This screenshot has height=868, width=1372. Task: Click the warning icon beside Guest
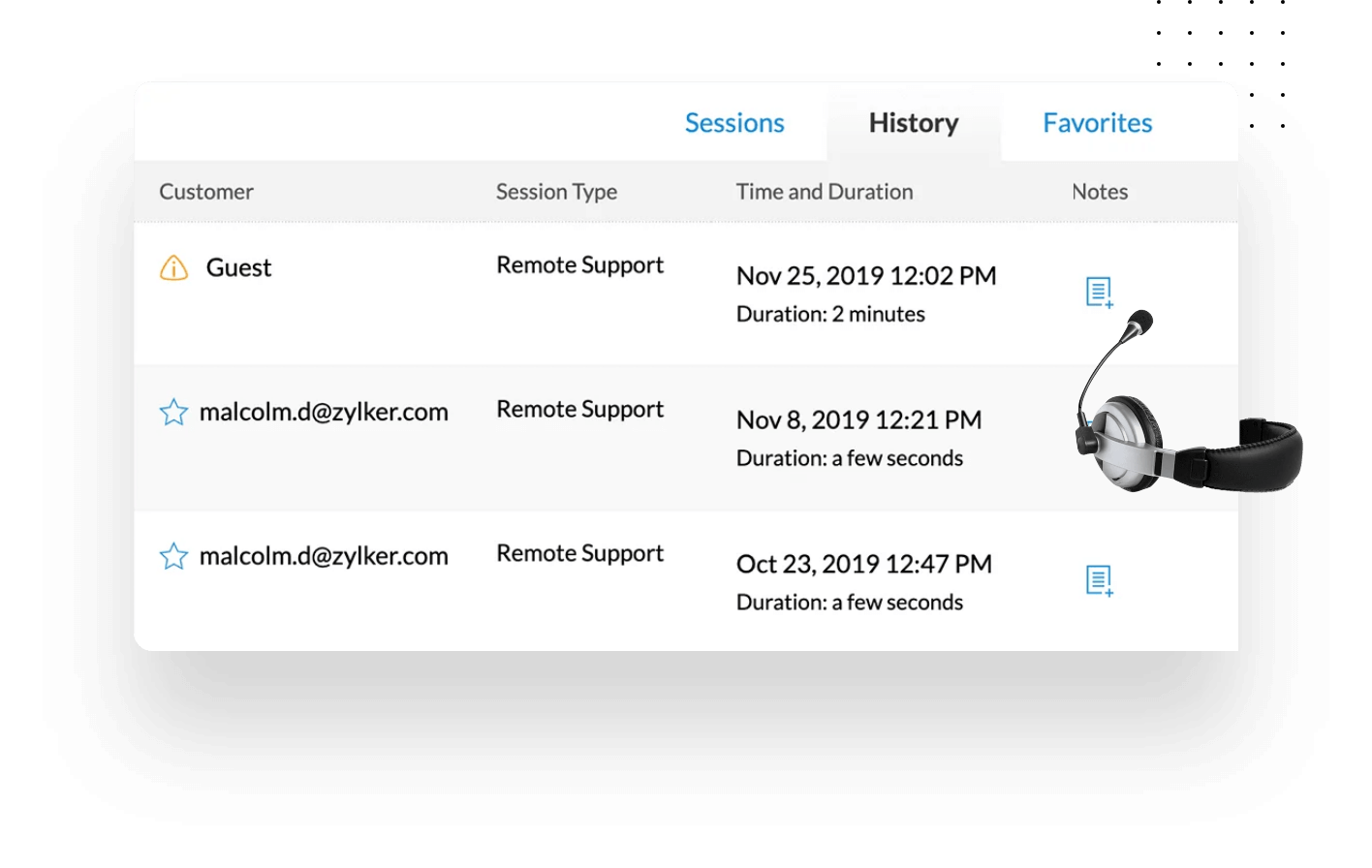pos(173,267)
